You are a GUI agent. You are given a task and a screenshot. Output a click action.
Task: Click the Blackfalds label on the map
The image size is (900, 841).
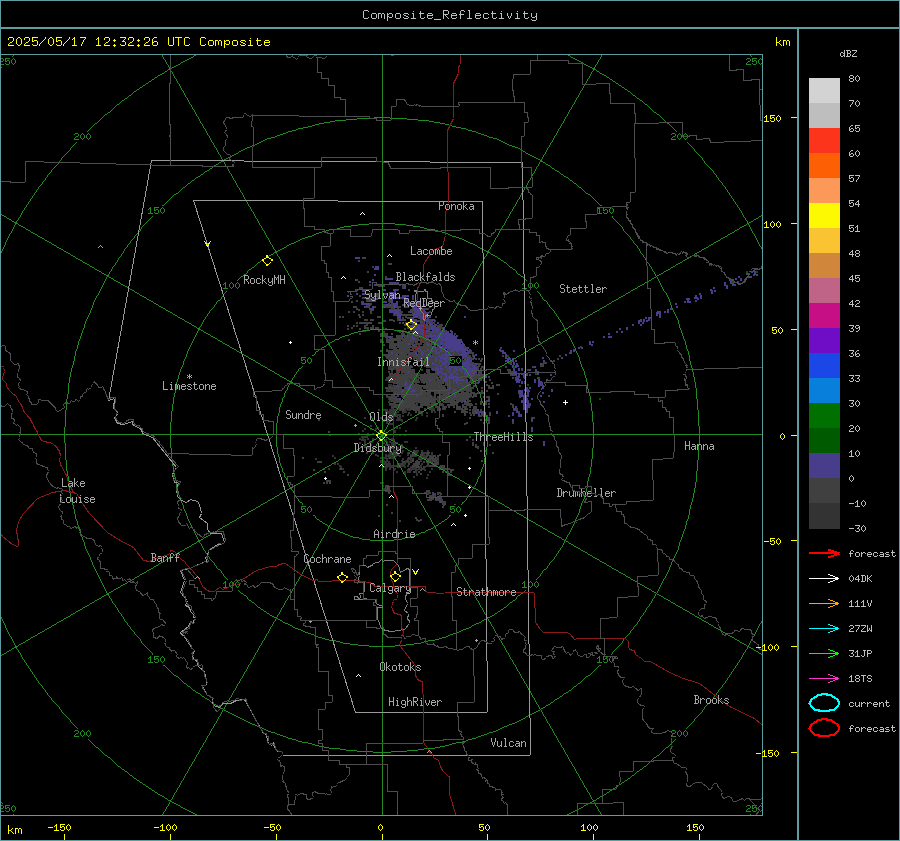coord(425,277)
